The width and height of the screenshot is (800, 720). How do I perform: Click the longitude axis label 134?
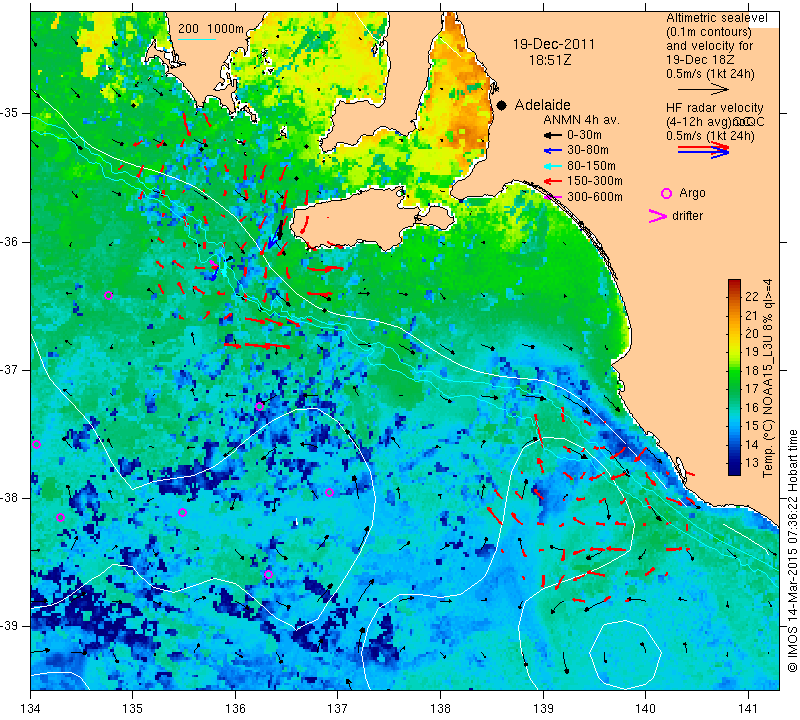tap(31, 709)
